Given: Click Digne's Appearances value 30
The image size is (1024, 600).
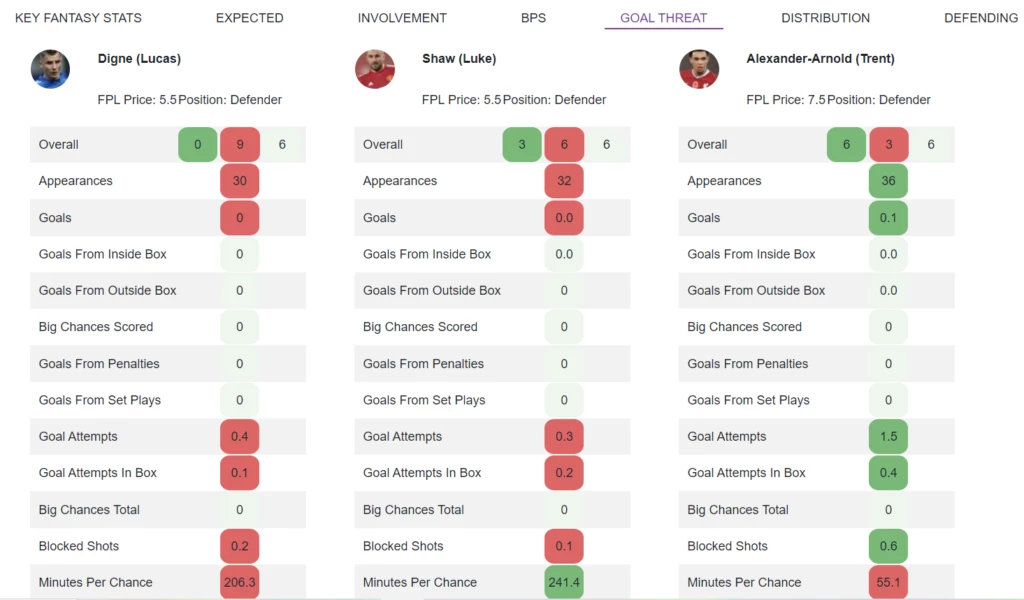Looking at the screenshot, I should pyautogui.click(x=240, y=181).
